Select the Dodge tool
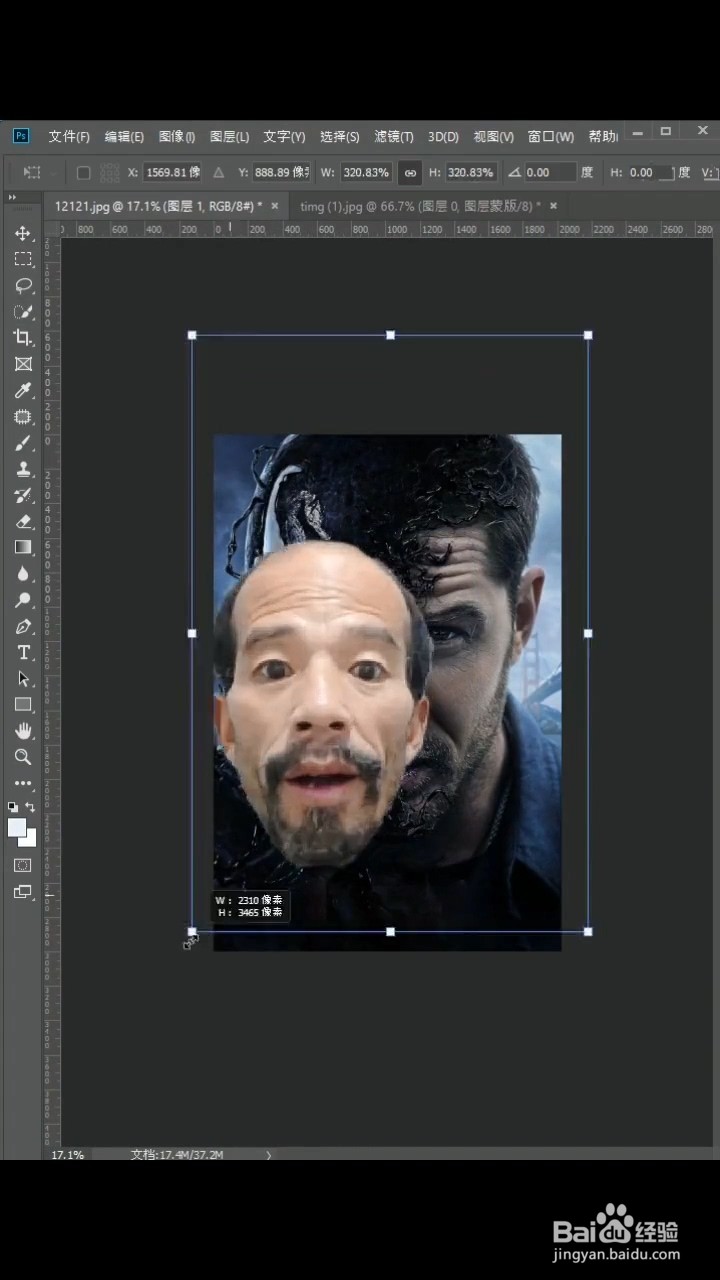Screen dimensions: 720x1280 pos(23,600)
